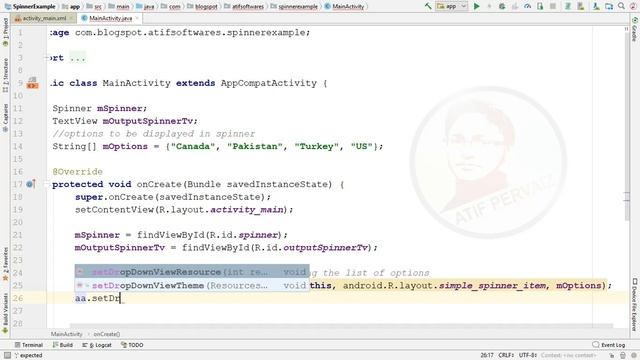
Task: Click the app breadcrumb folder
Action: 71,7
